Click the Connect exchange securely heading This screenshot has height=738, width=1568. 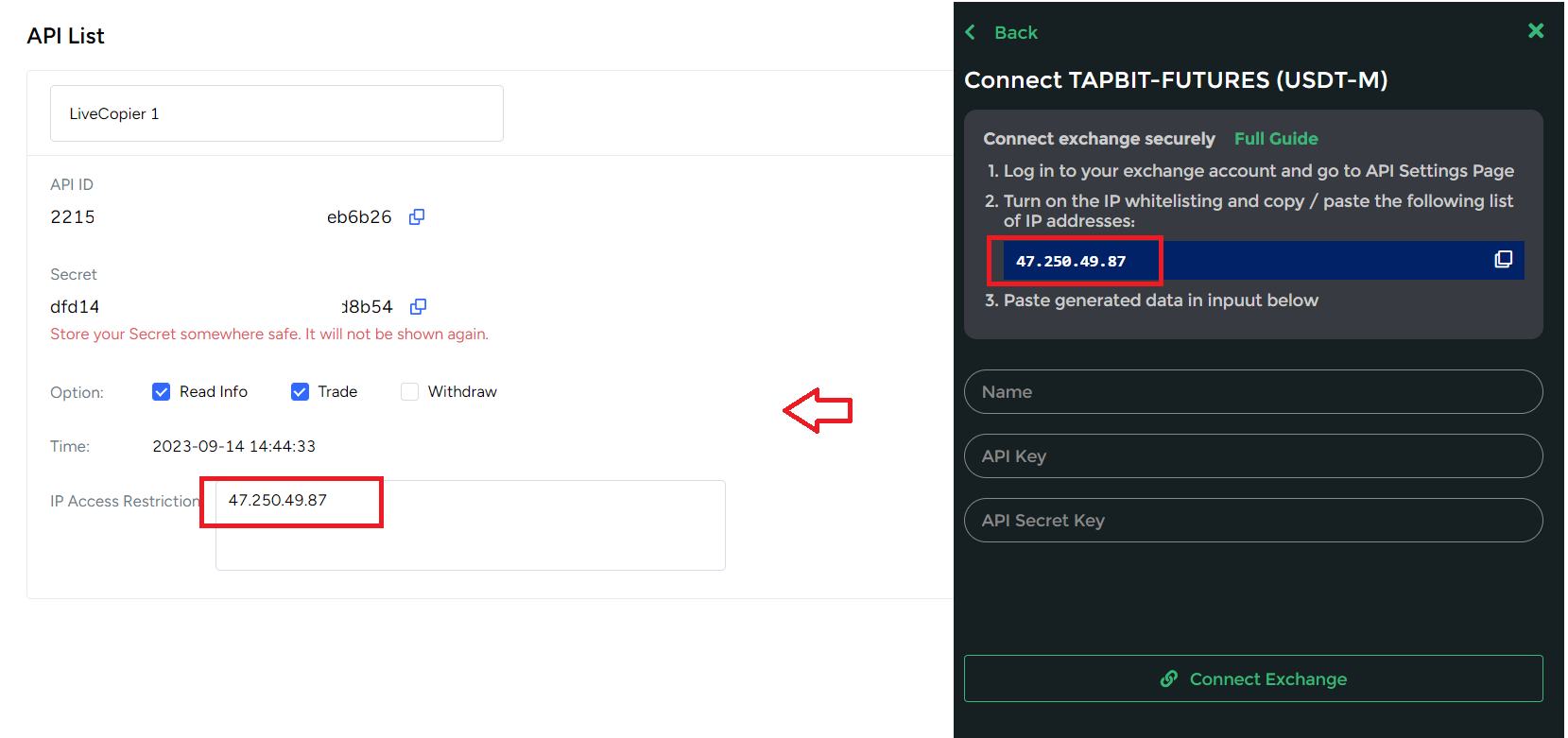click(x=1099, y=138)
